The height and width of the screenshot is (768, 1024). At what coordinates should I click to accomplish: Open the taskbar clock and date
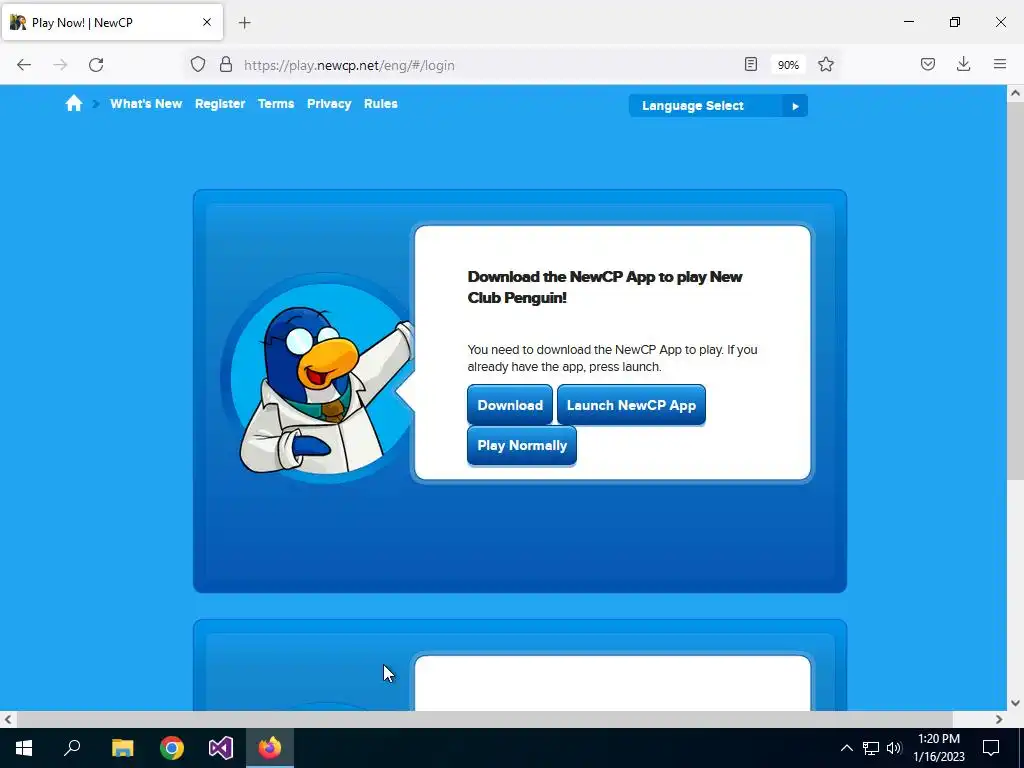pos(939,748)
